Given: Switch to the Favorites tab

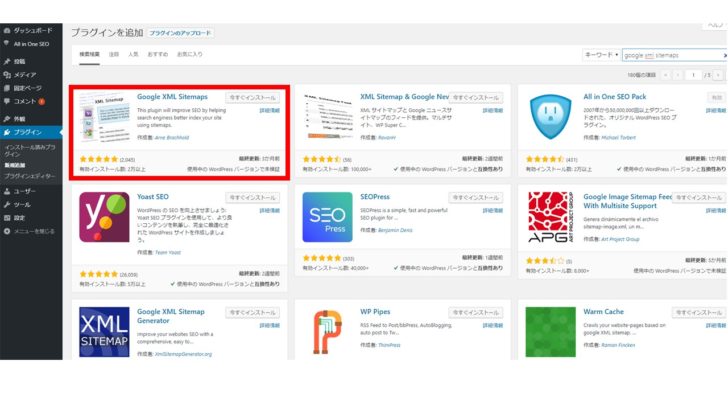Looking at the screenshot, I should click(x=189, y=55).
